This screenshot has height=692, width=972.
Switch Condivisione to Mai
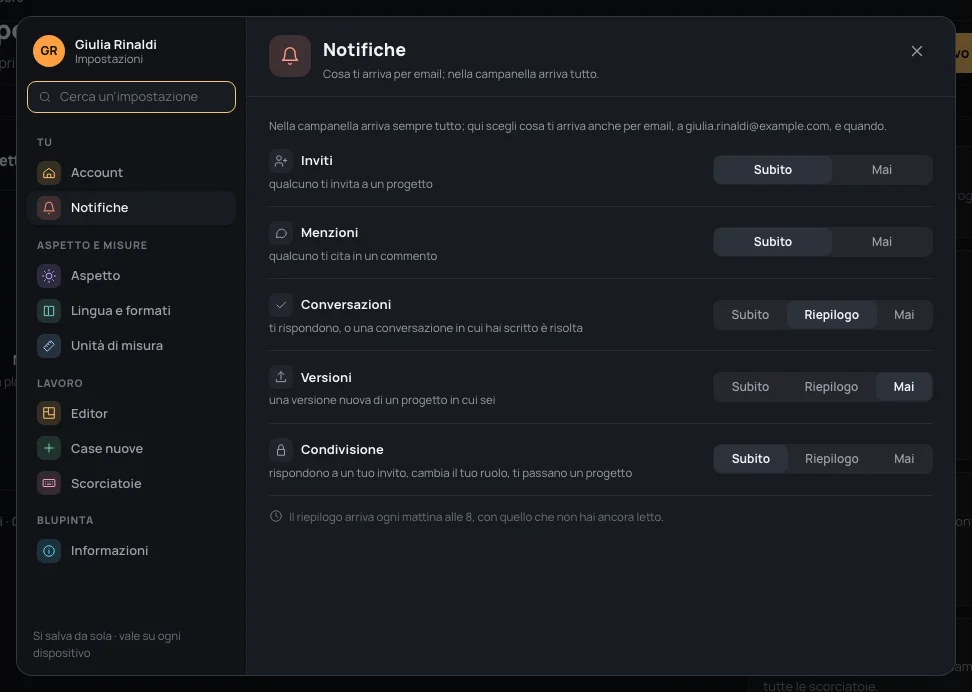904,459
